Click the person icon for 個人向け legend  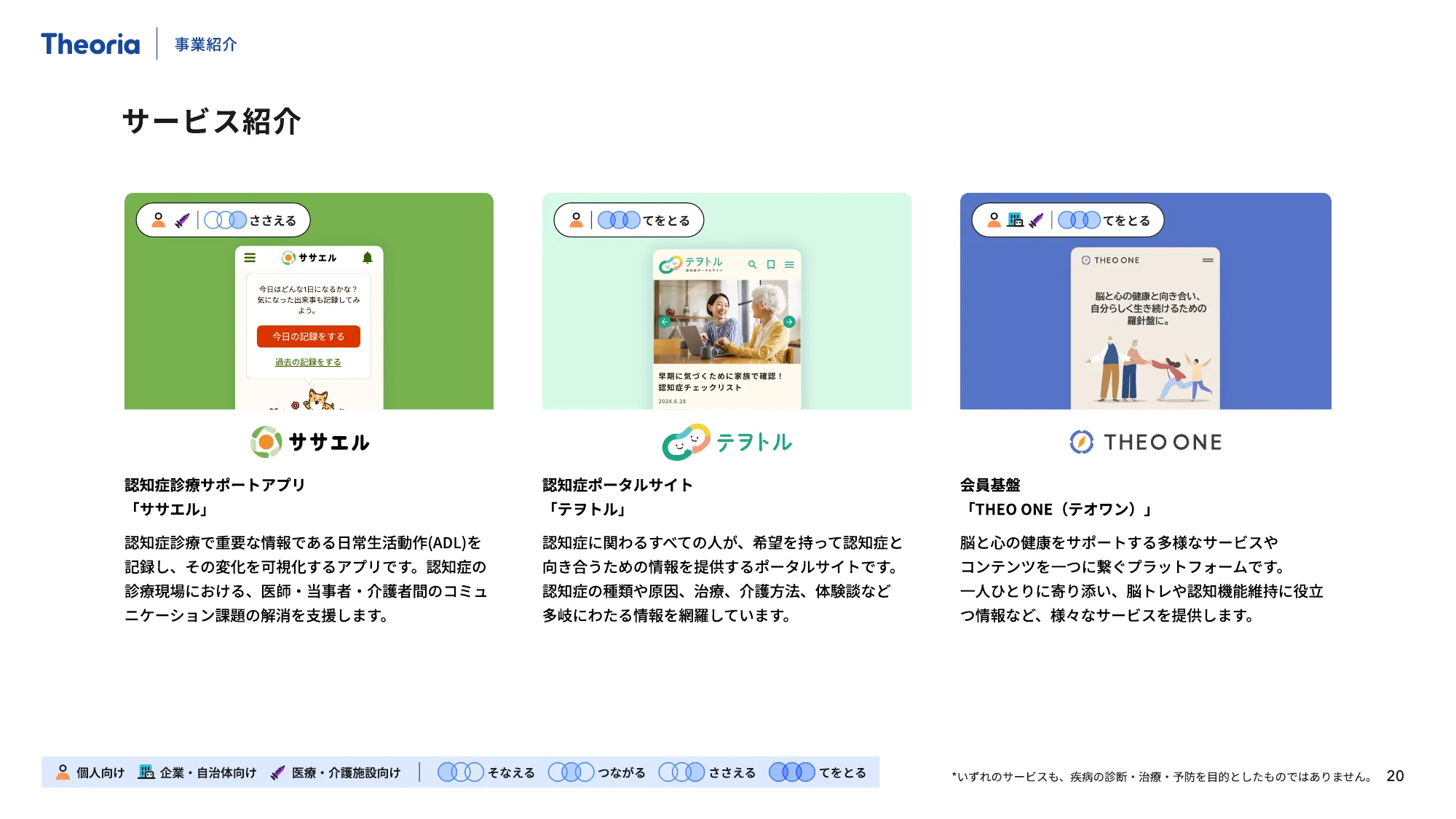click(x=64, y=772)
